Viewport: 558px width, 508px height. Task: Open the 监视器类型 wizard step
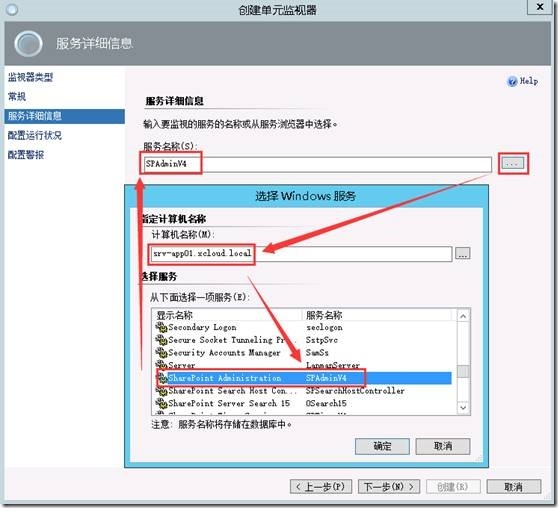click(31, 77)
